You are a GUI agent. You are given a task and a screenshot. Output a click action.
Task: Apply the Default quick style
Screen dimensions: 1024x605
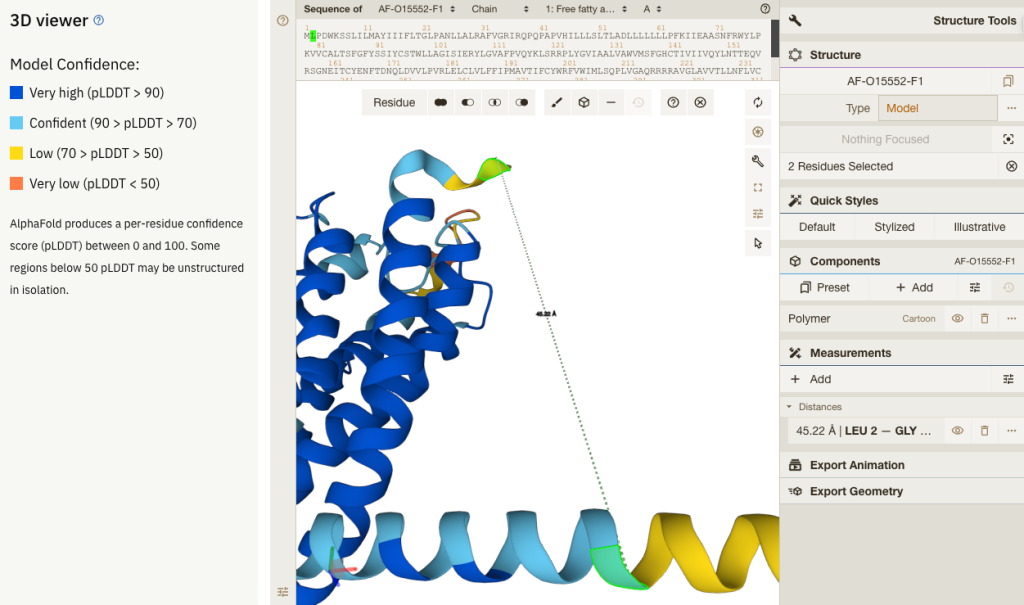coord(817,227)
